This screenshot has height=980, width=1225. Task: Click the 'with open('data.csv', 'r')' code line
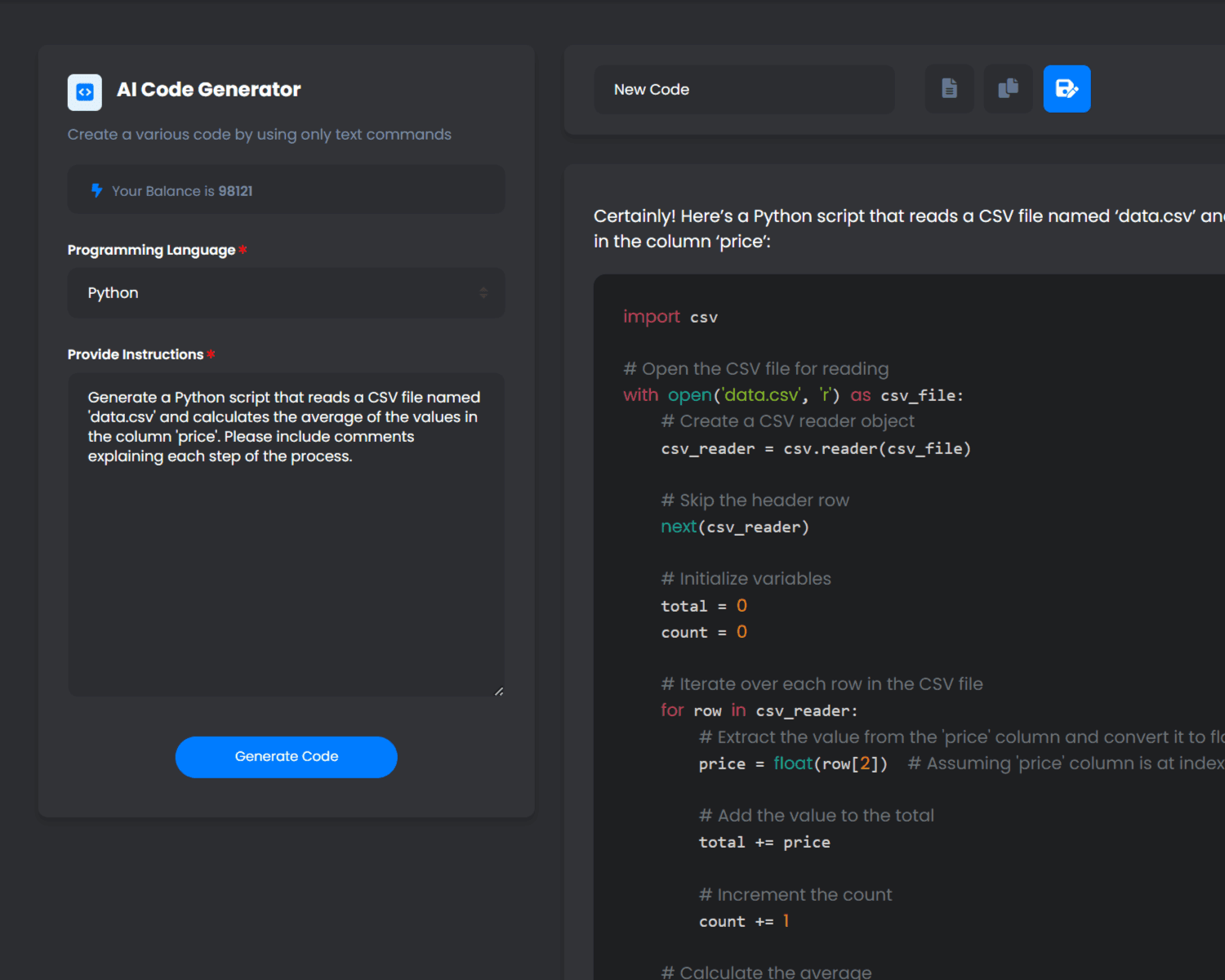[x=793, y=395]
